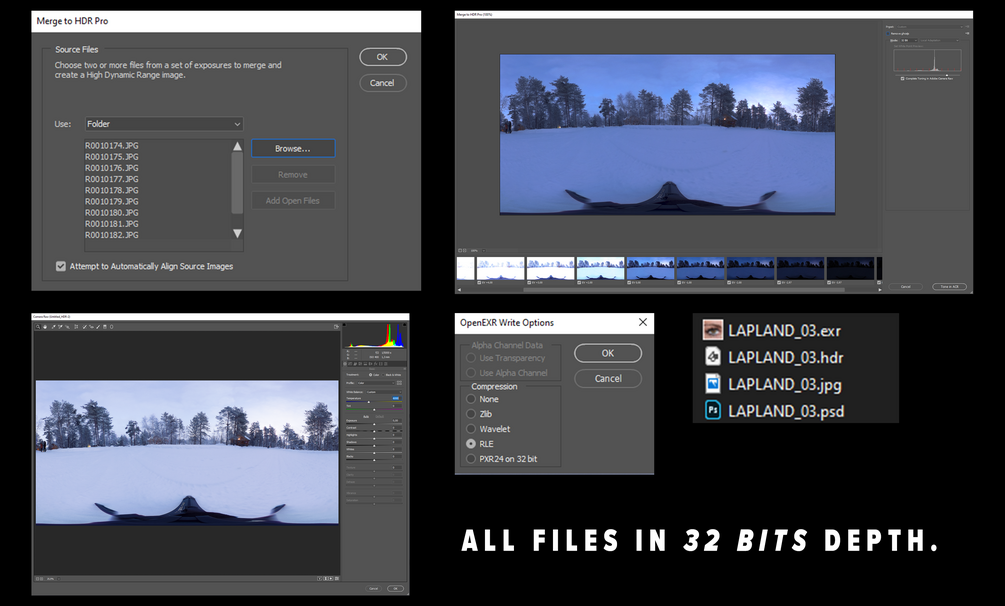Open the Use: Folder dropdown
This screenshot has height=606, width=1005.
tap(164, 124)
